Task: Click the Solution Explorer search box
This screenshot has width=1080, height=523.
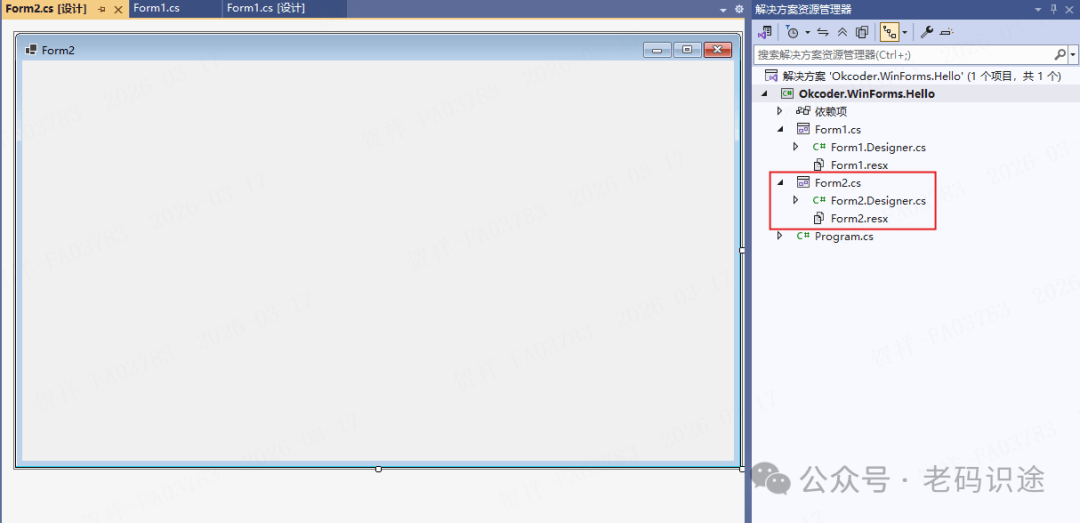Action: pos(900,55)
